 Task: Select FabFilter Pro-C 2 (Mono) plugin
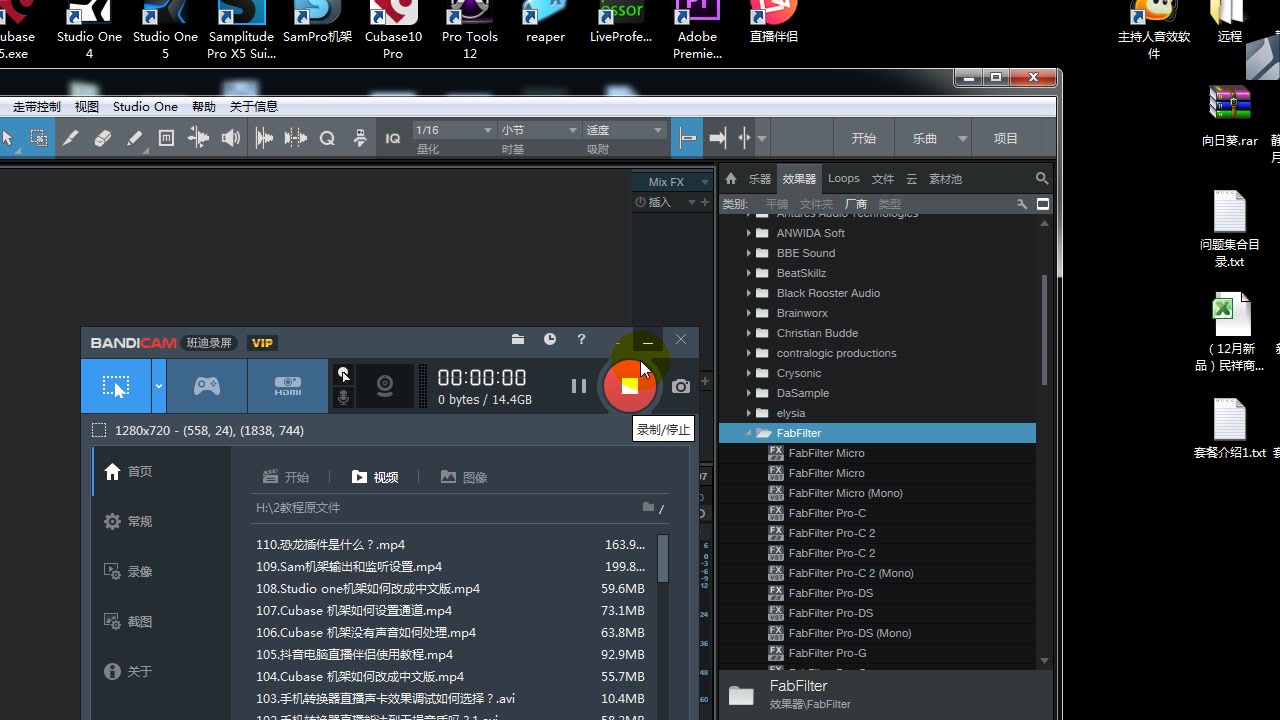click(x=851, y=573)
